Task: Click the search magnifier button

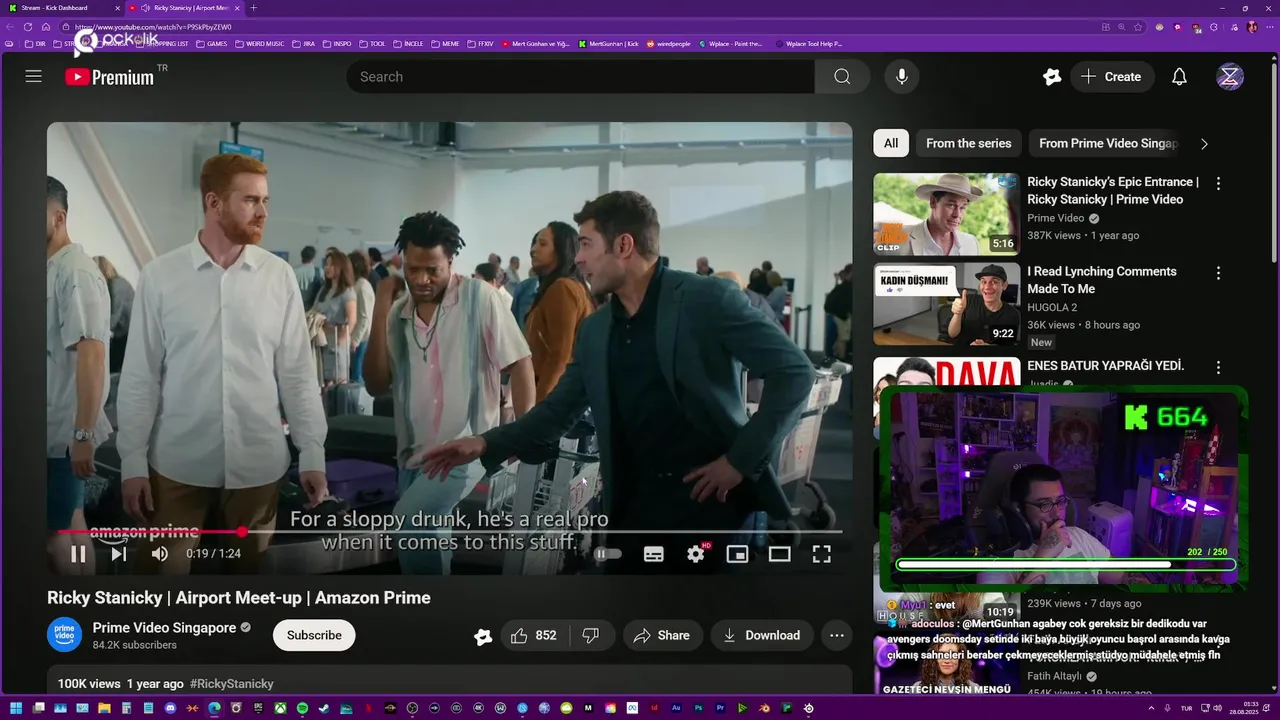Action: point(842,77)
